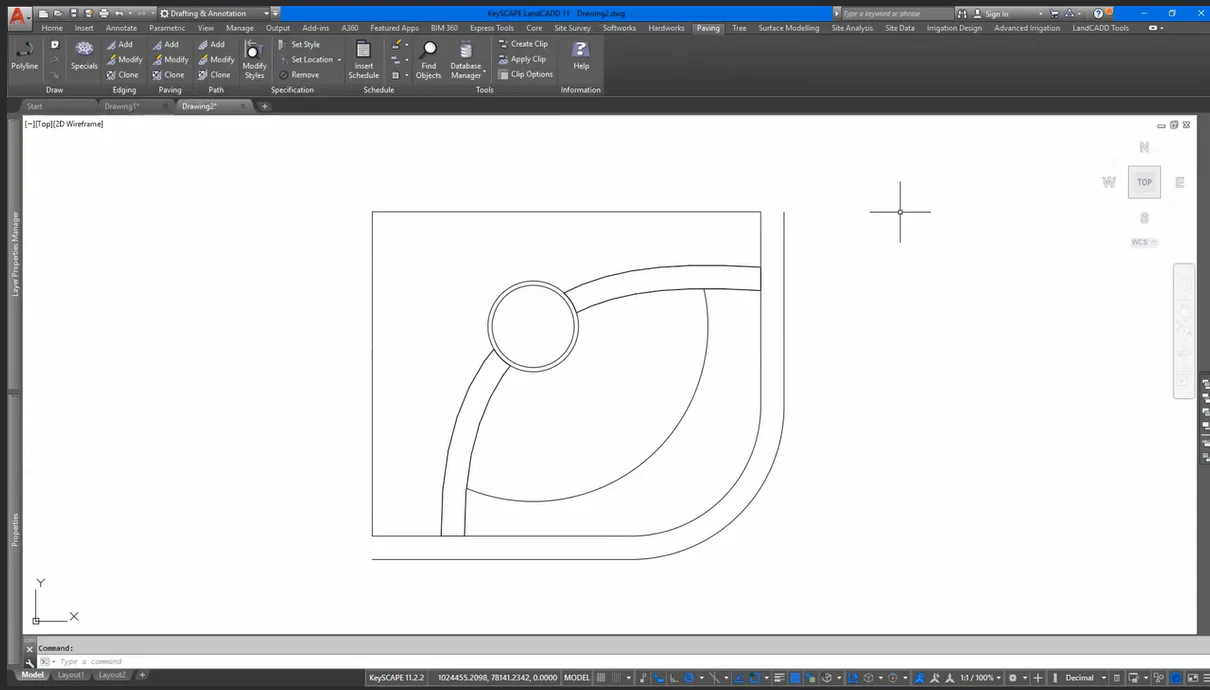Open the Database Manager
The image size is (1210, 690).
coord(466,60)
